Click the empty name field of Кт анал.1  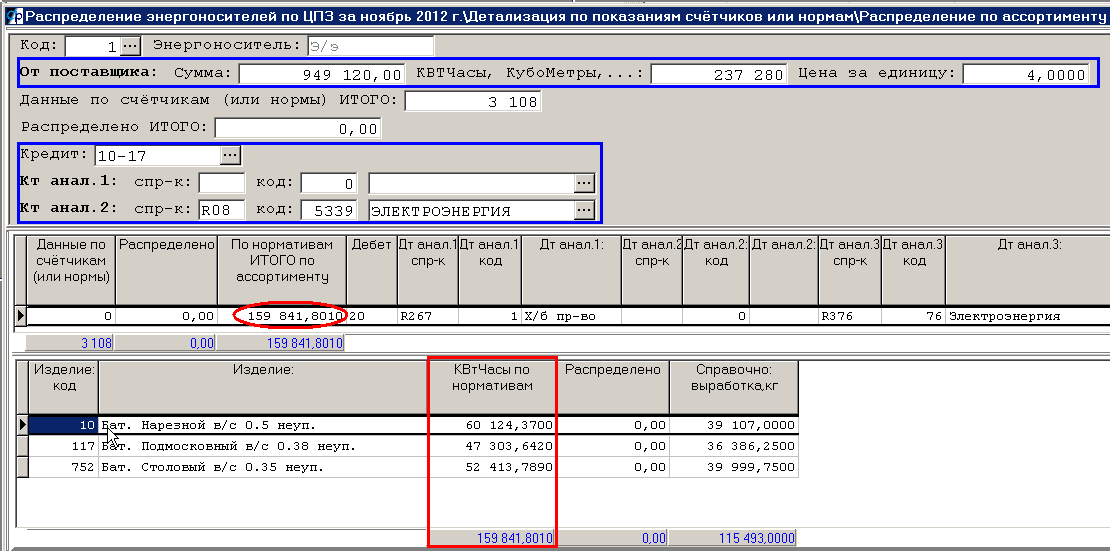(471, 183)
